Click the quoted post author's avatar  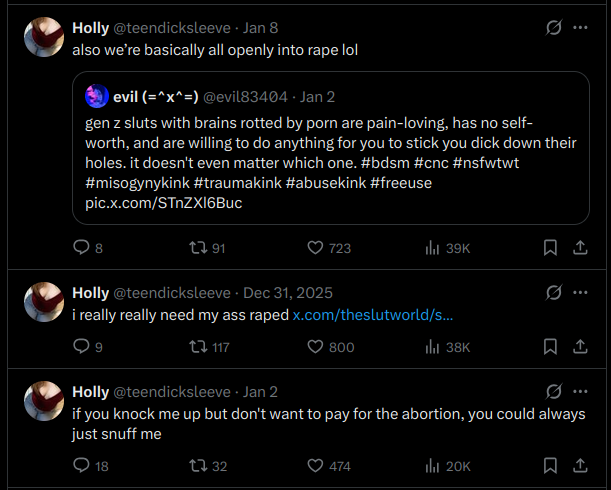click(x=97, y=97)
